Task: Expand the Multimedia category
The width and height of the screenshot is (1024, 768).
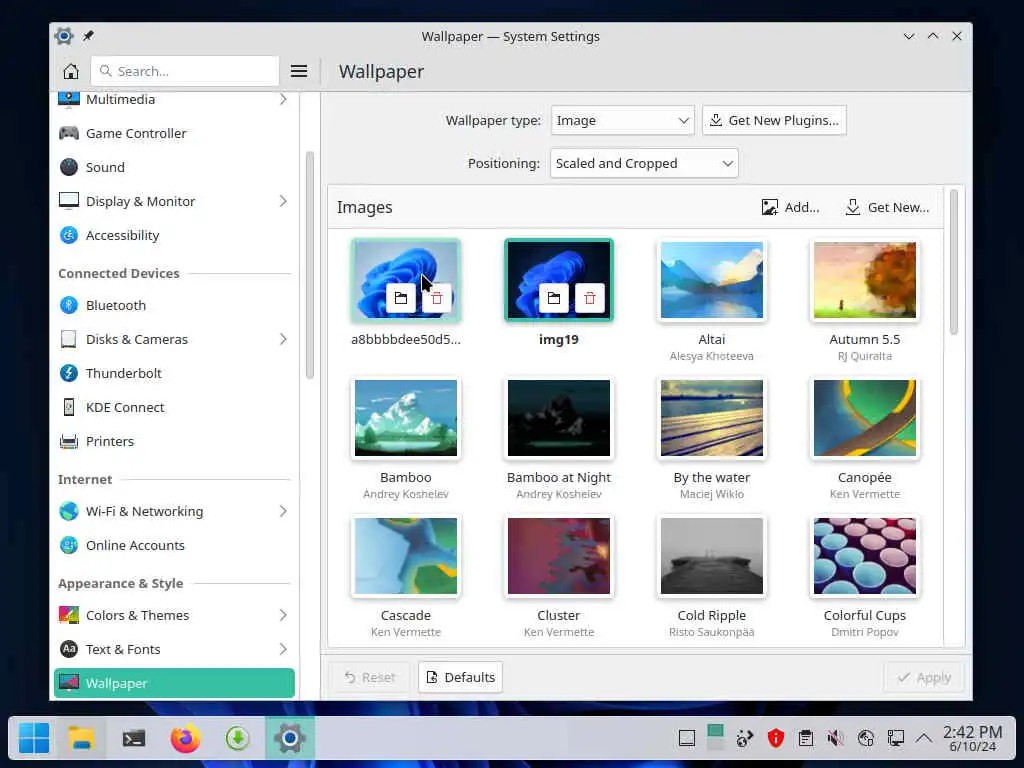Action: (x=283, y=99)
